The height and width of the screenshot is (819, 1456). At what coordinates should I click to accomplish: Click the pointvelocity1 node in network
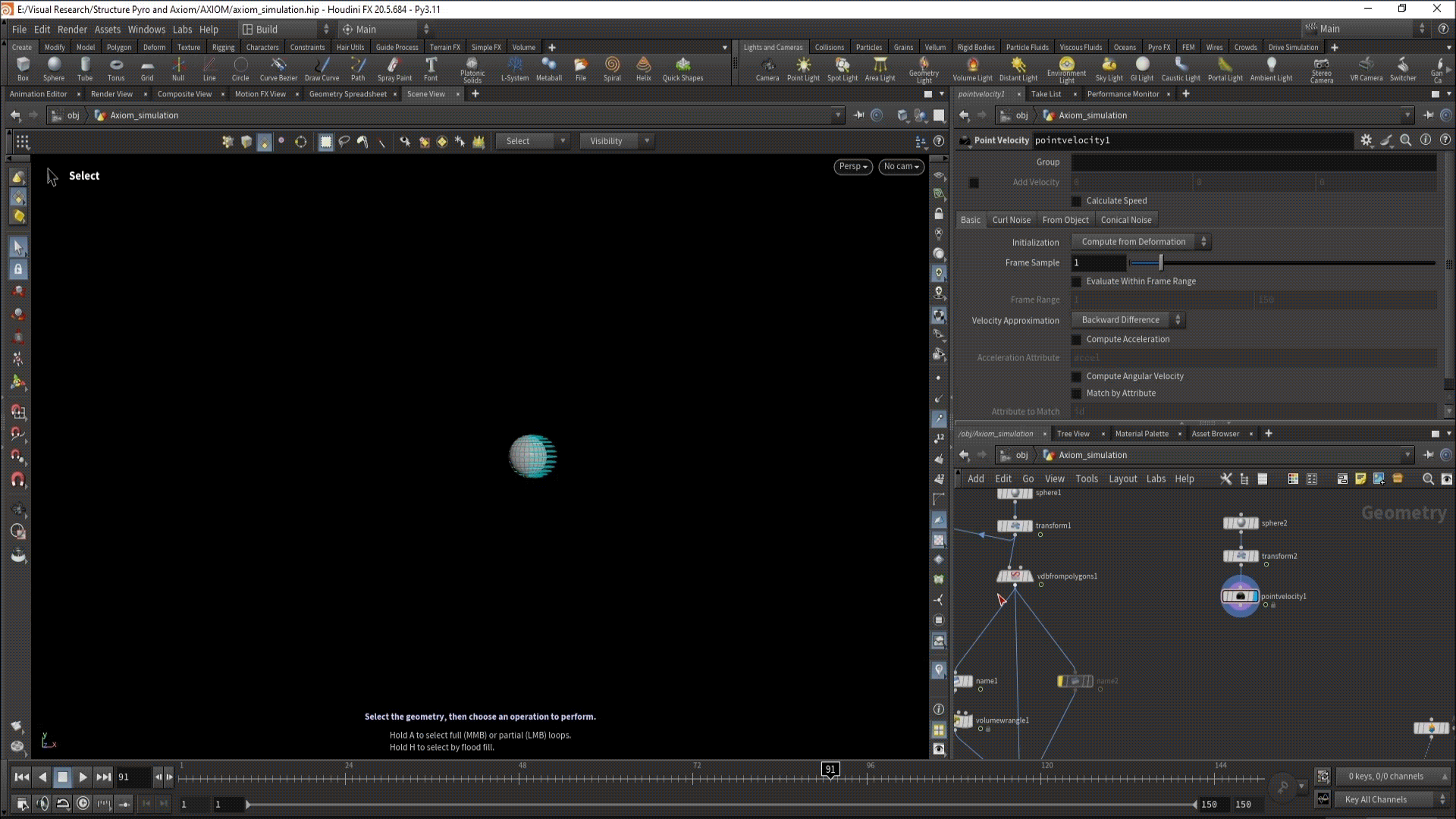pyautogui.click(x=1240, y=597)
